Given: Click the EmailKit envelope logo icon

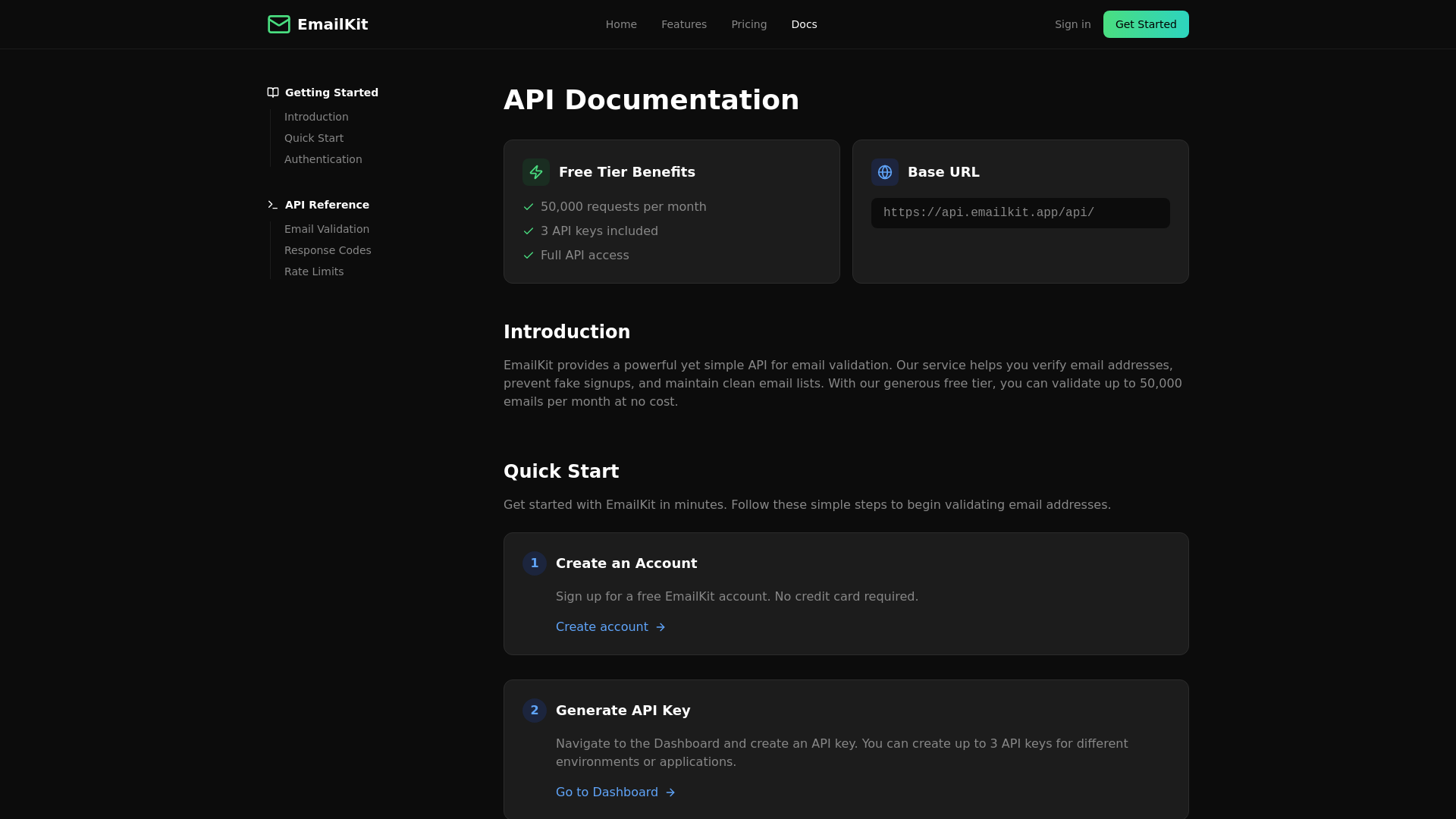Looking at the screenshot, I should [x=279, y=24].
